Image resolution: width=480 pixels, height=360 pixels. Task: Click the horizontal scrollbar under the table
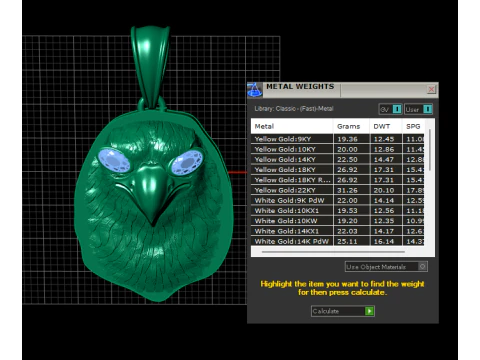tap(333, 252)
